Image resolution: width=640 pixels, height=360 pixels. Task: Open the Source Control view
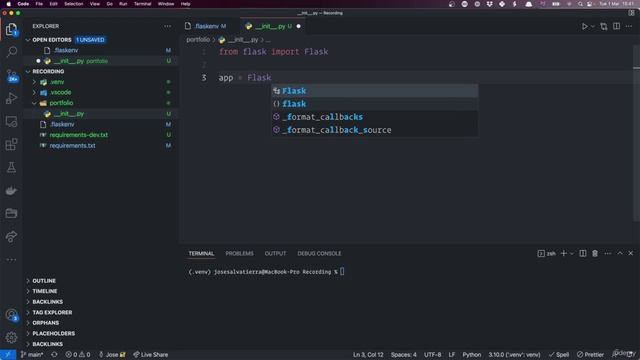coord(11,76)
